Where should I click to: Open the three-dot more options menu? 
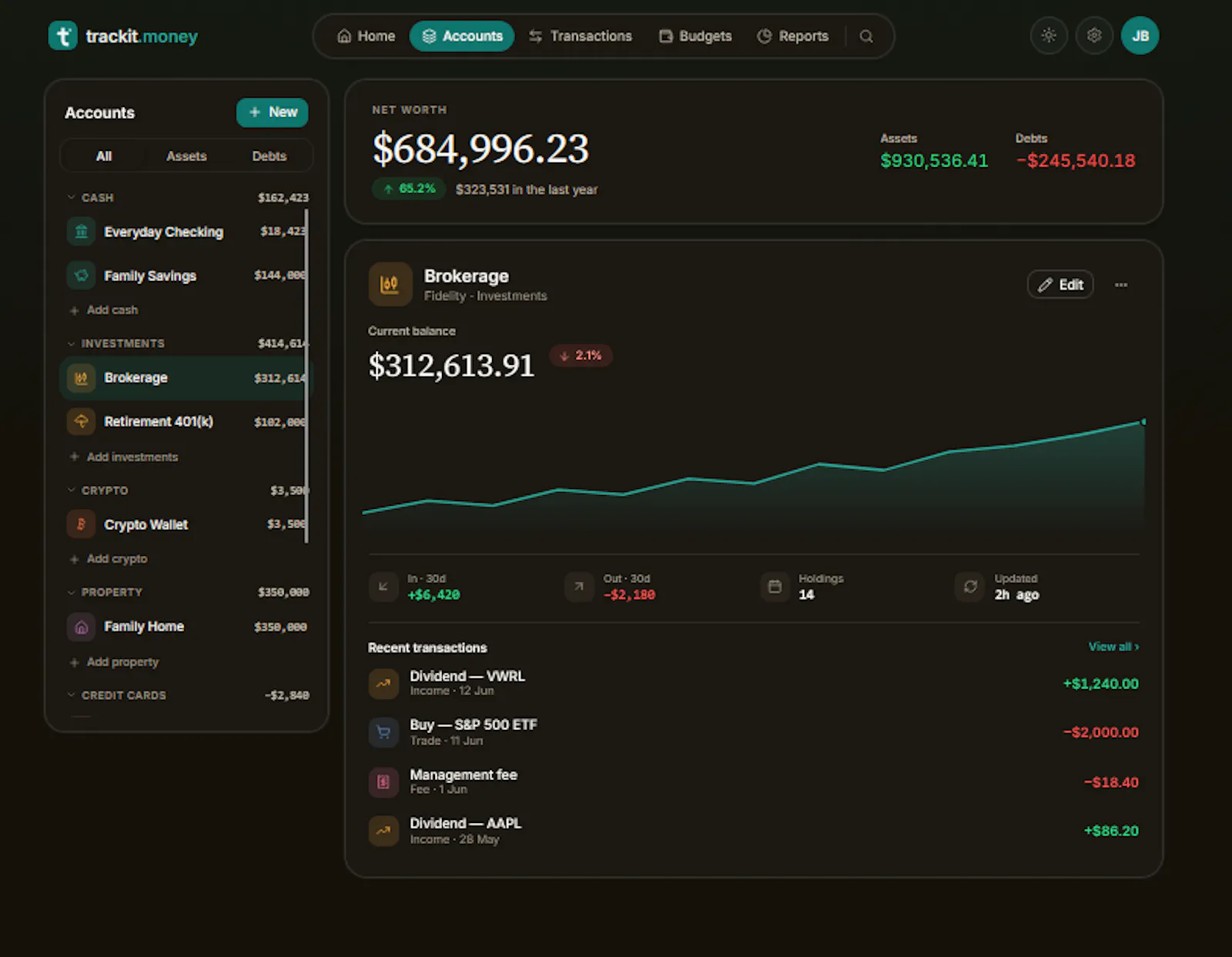(x=1121, y=285)
